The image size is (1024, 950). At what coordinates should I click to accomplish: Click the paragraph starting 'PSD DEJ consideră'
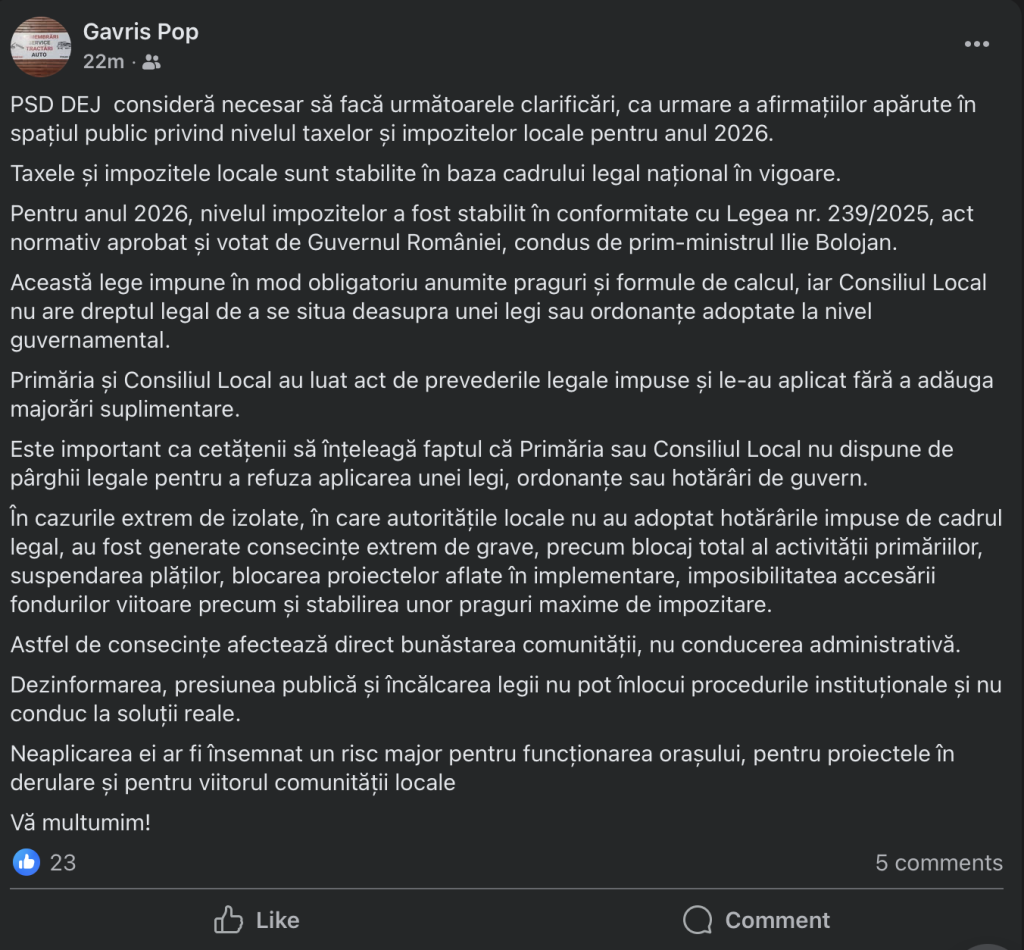[493, 119]
